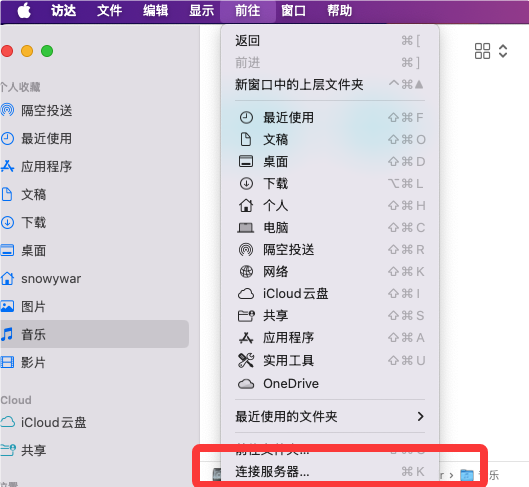Click the laptop icon beside 电脑 in menu

coord(246,228)
